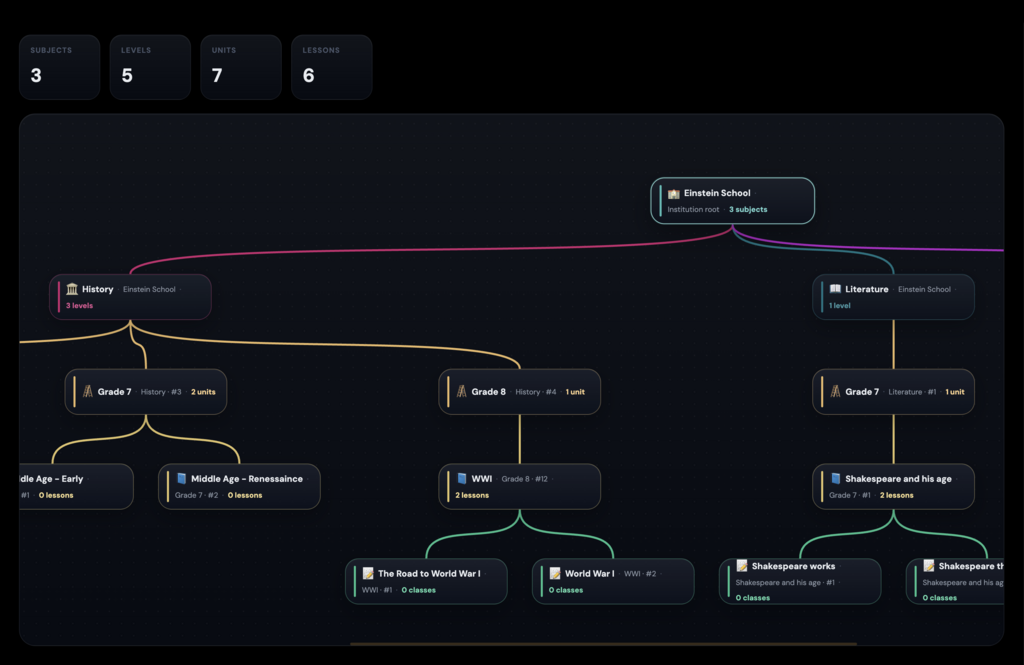Click the horizontal scrollbar under the tree
1024x665 pixels.
tap(603, 643)
